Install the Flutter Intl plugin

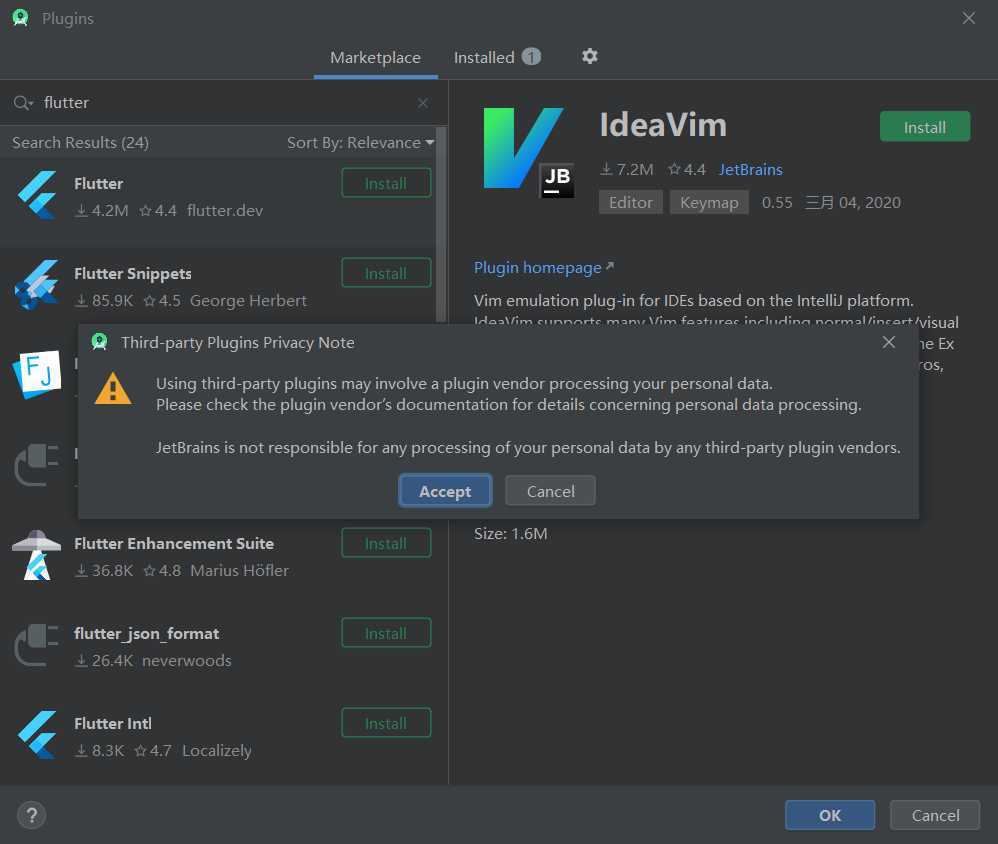pos(386,723)
